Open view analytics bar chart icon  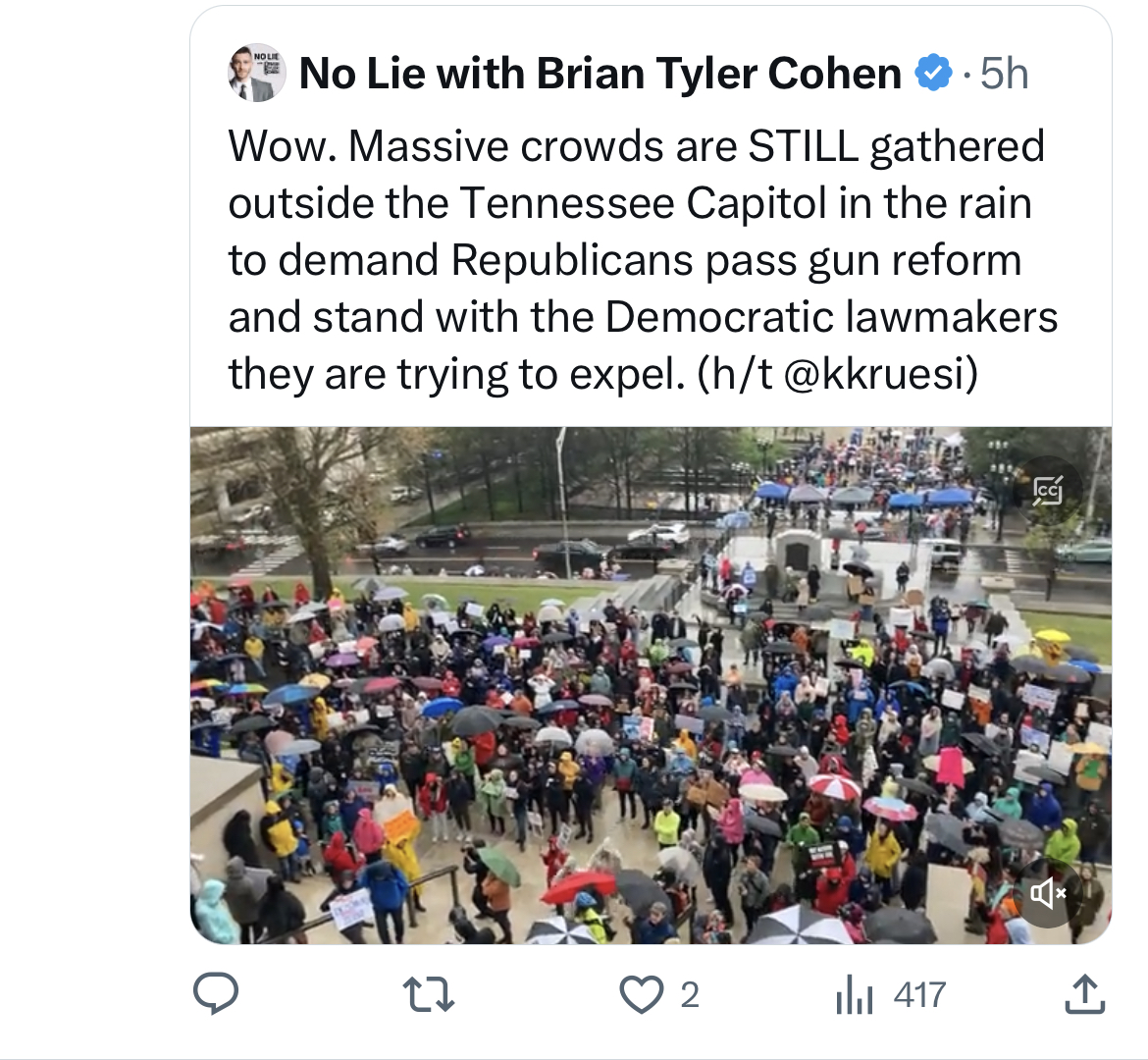854,996
